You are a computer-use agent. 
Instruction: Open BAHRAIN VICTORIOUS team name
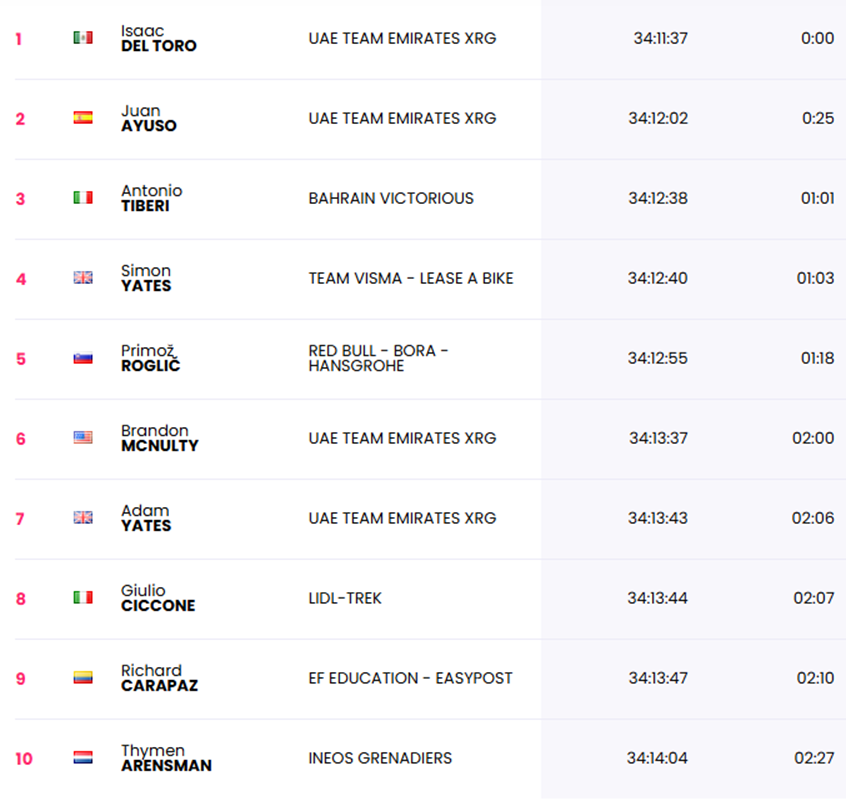coord(391,198)
